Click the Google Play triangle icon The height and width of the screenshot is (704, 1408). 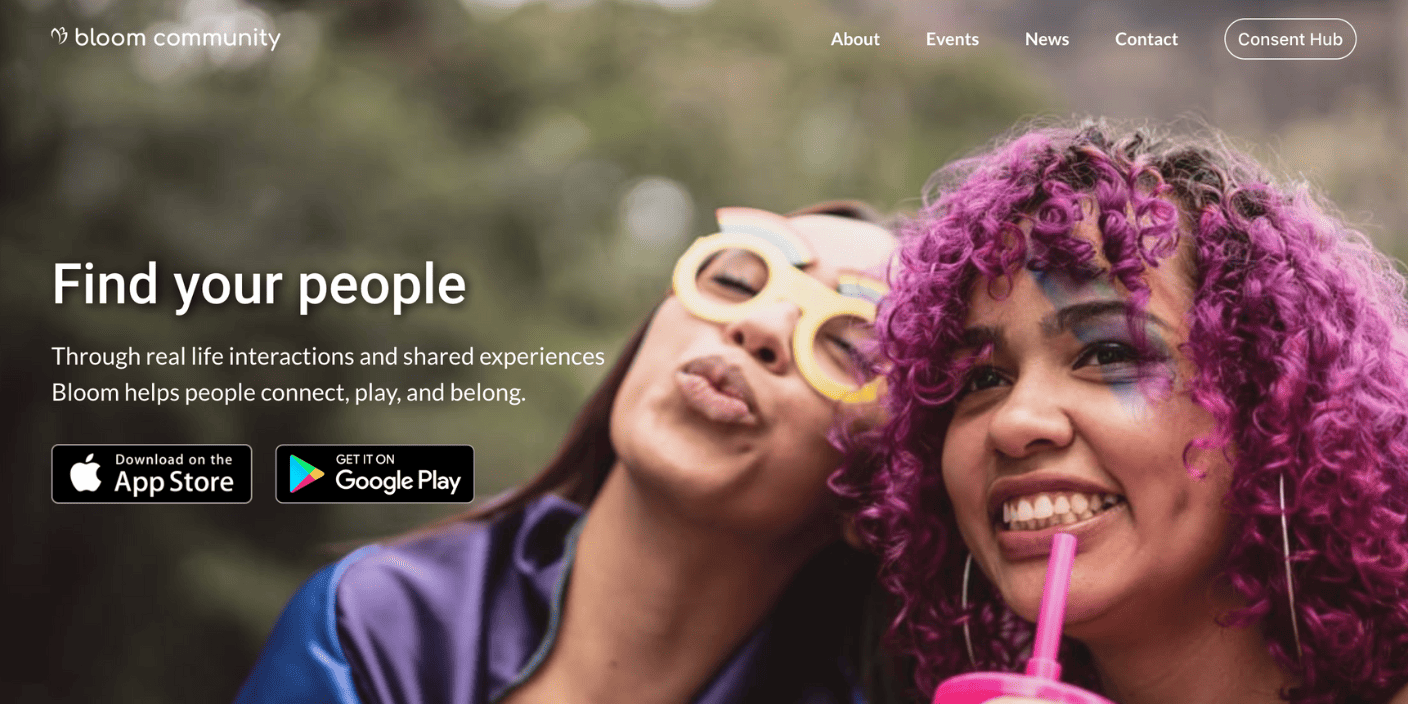tap(306, 474)
